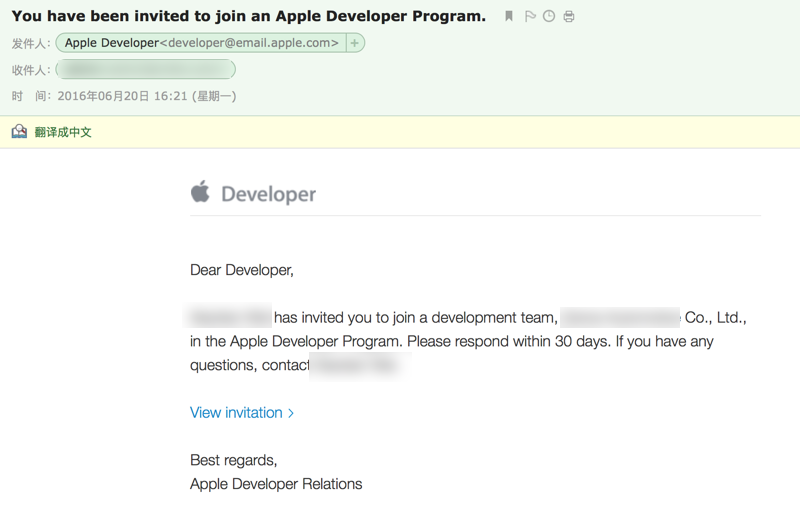Click the blurred inviter name
The height and width of the screenshot is (515, 800).
pos(230,318)
